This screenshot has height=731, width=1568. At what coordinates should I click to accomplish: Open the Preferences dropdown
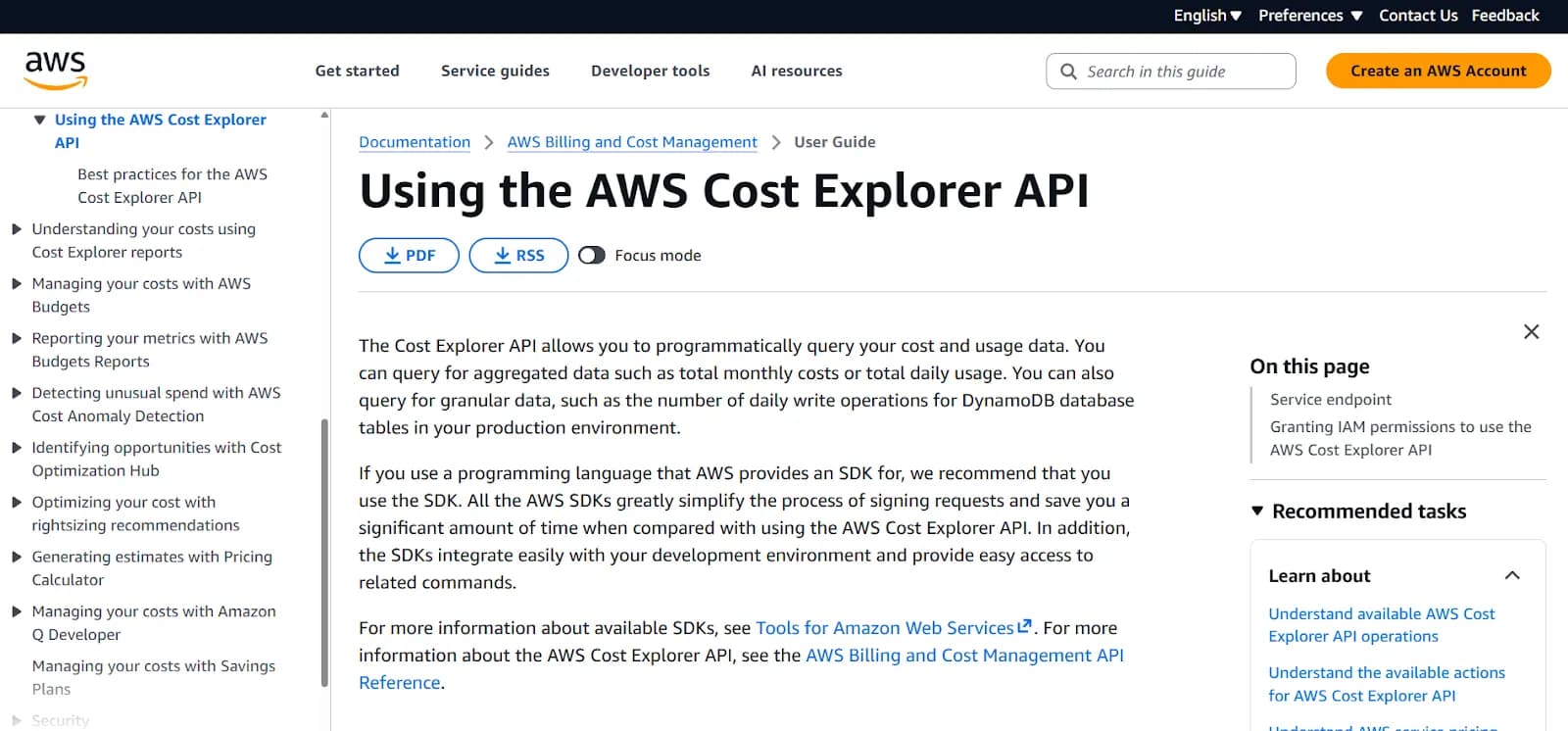1310,16
